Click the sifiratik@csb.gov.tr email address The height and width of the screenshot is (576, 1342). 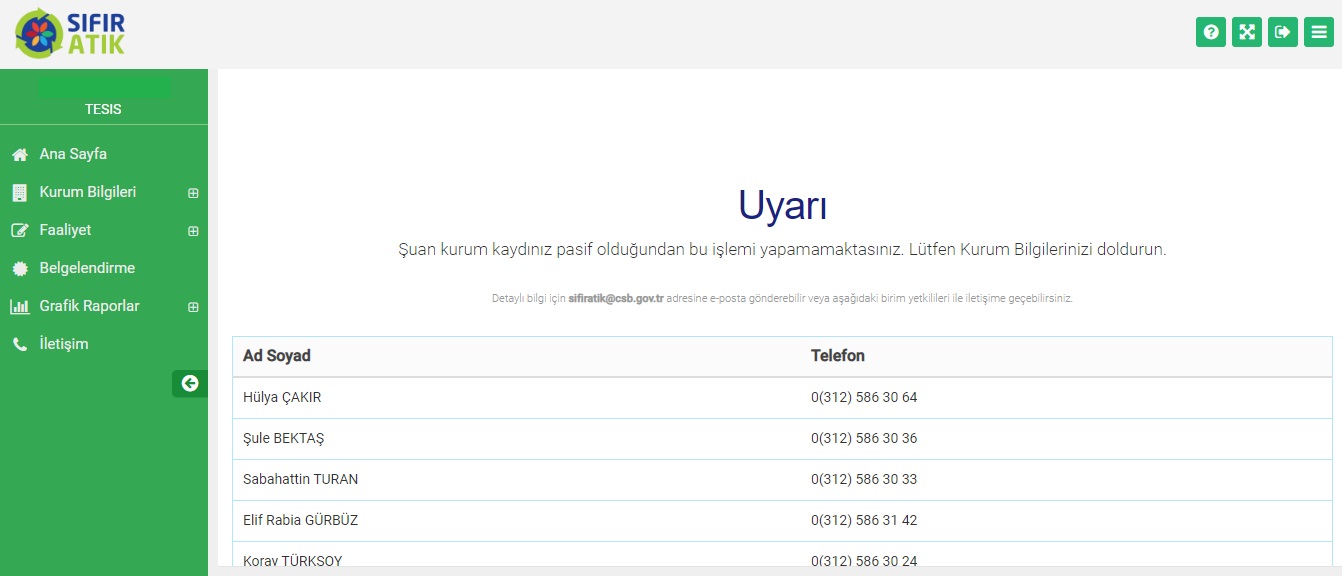pos(615,299)
